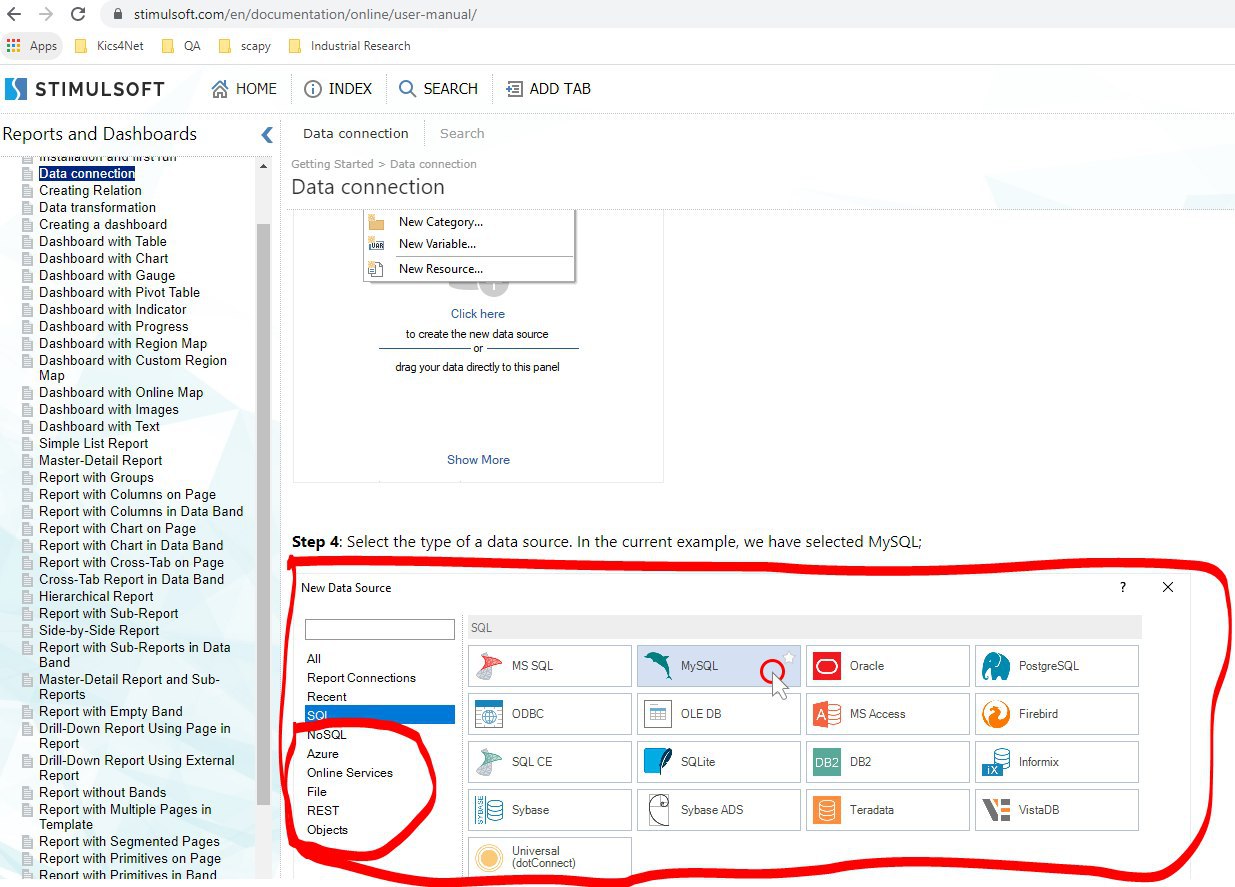This screenshot has width=1235, height=887.
Task: Open the Simple List Report topic
Action: pyautogui.click(x=93, y=444)
